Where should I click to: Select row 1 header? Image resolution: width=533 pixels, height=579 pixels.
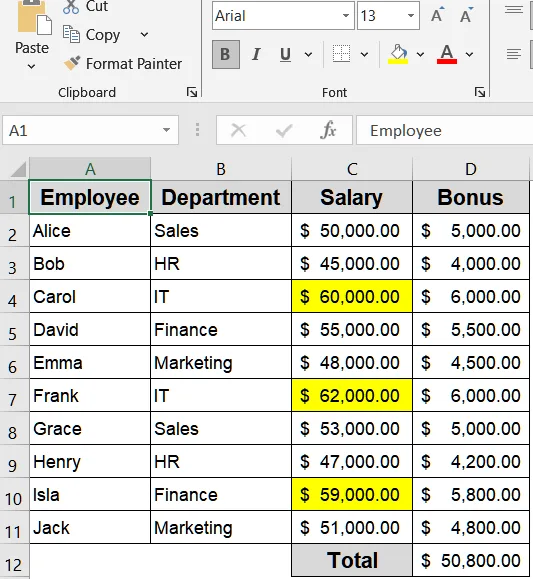14,198
